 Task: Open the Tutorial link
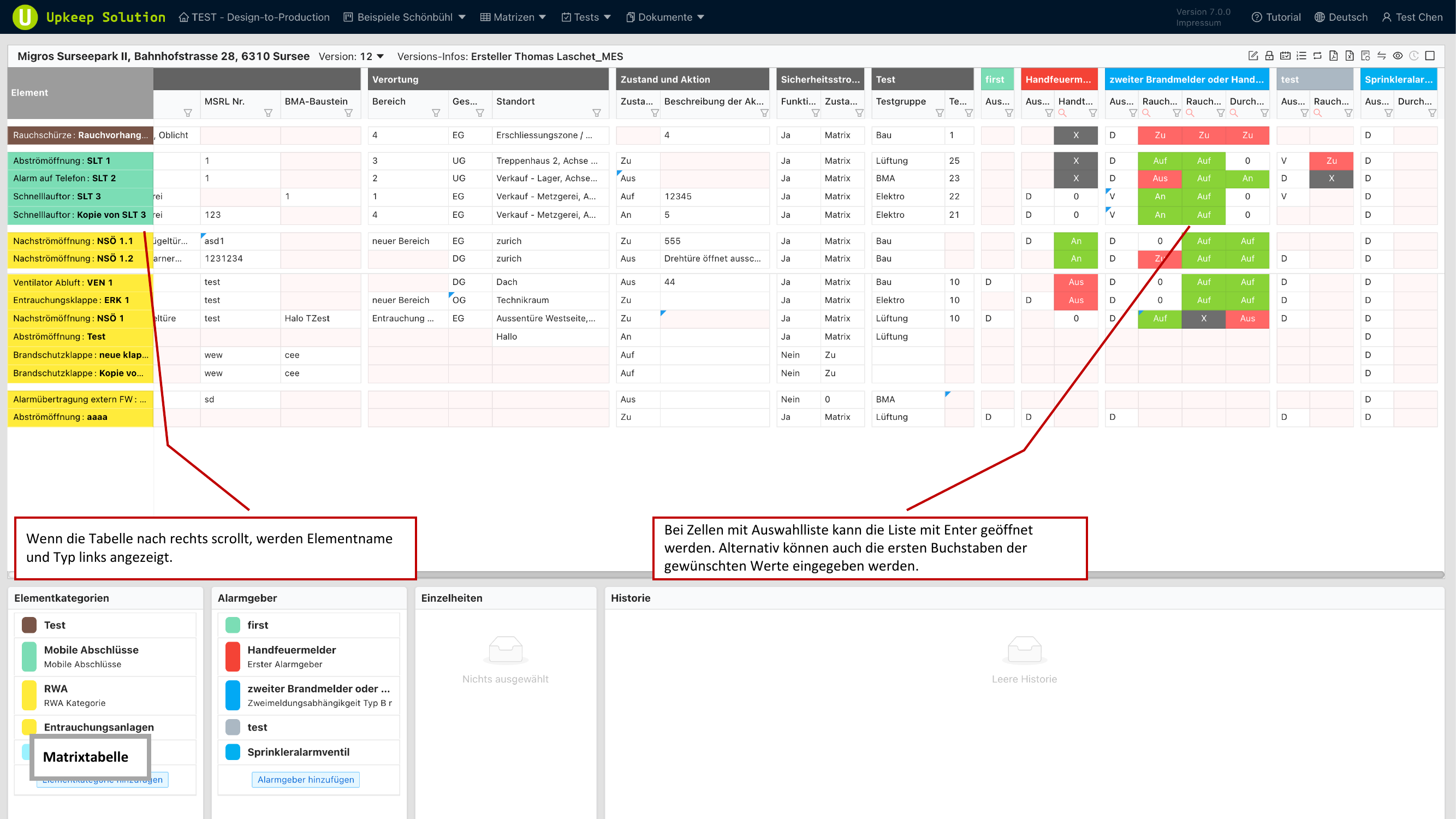[x=1276, y=17]
